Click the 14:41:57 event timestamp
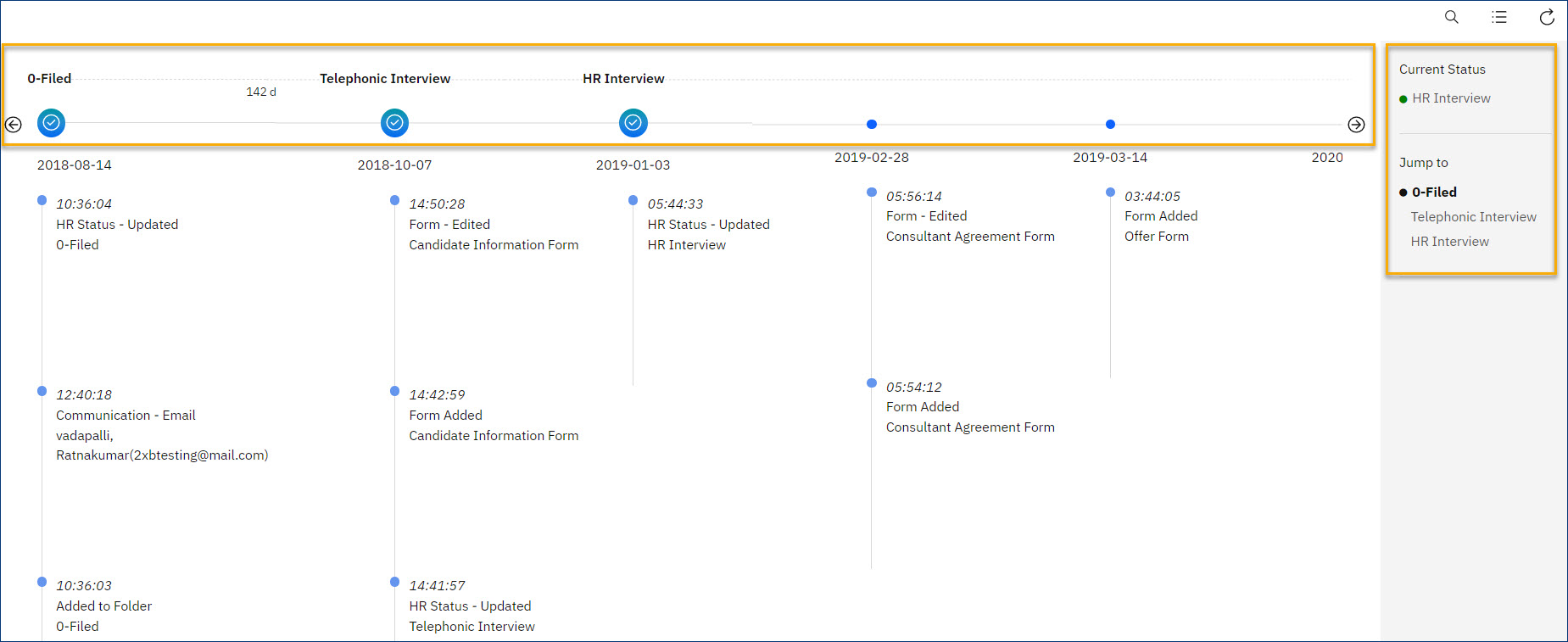1568x642 pixels. pos(437,586)
